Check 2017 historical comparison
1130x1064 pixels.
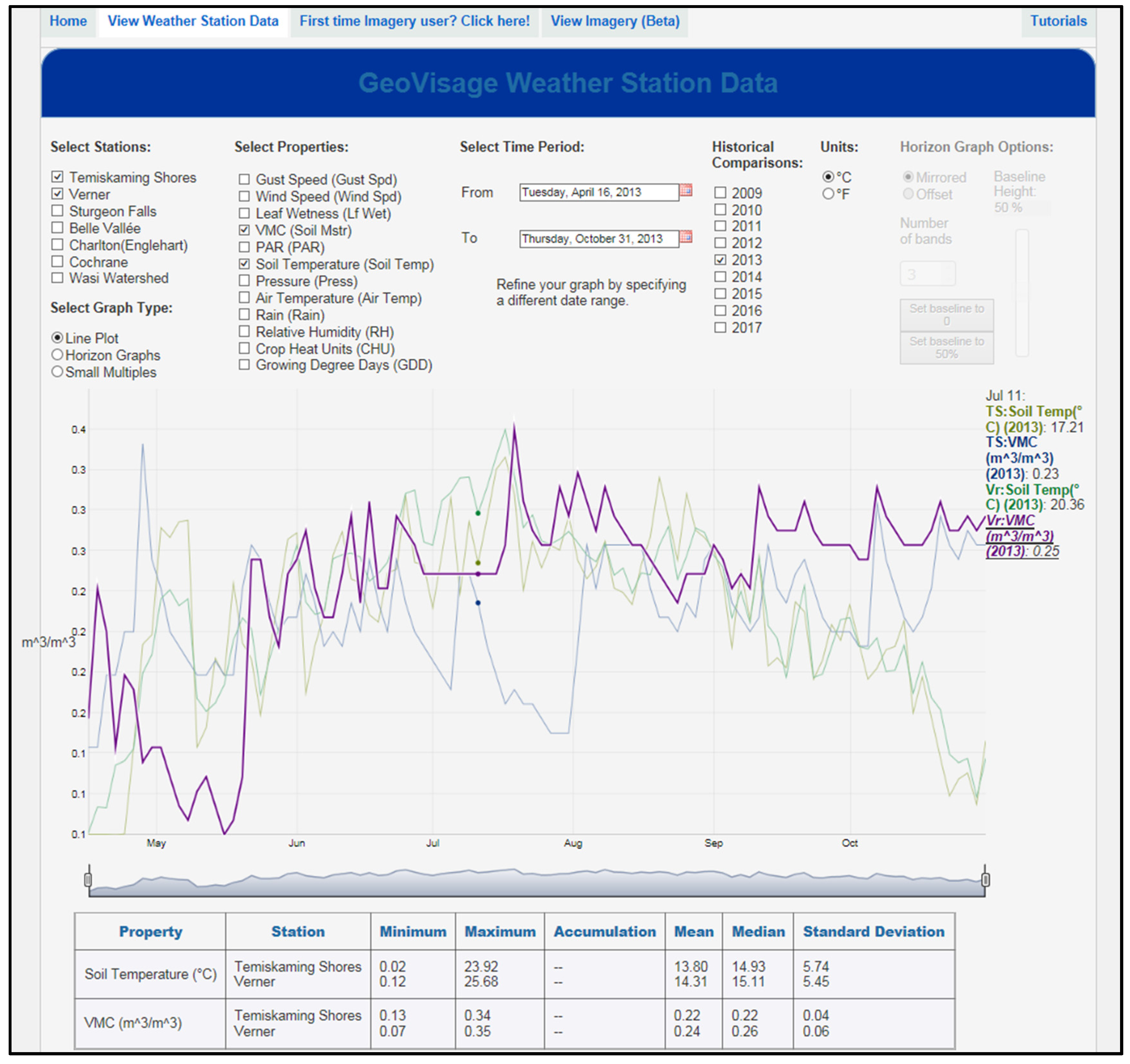[720, 328]
